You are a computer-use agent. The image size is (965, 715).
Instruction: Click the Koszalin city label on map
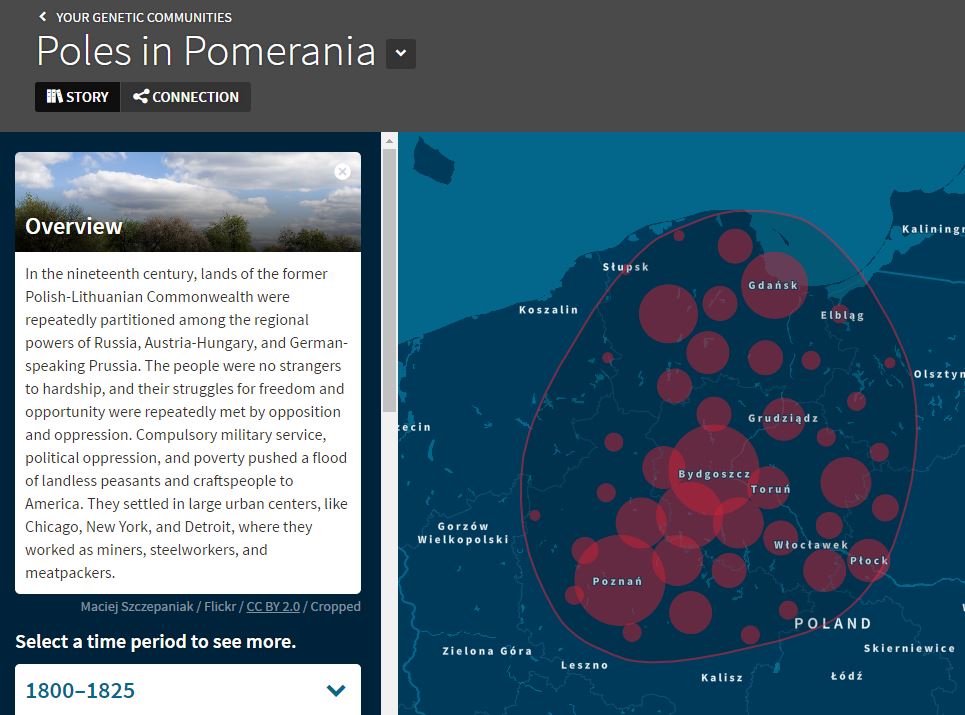click(548, 310)
